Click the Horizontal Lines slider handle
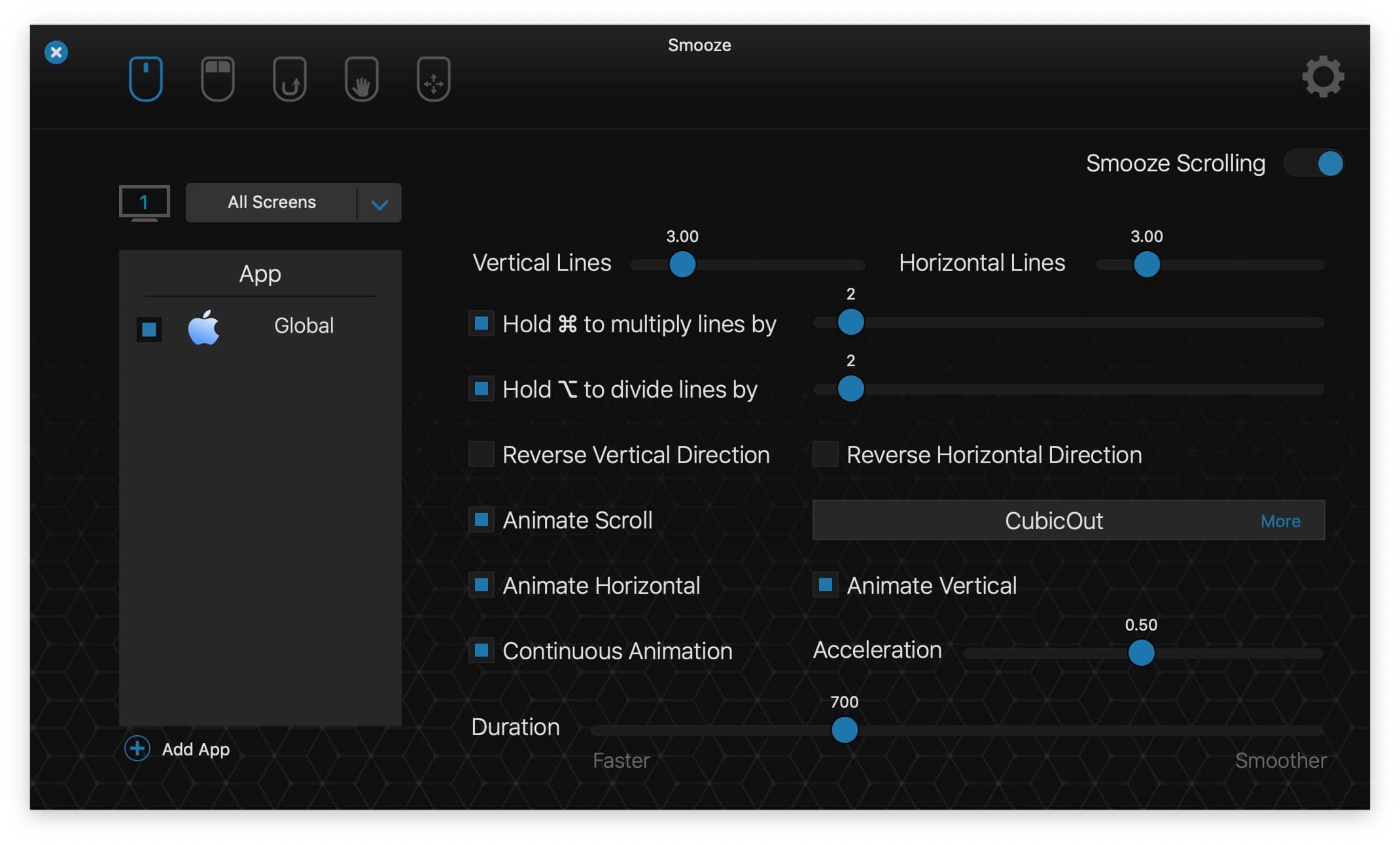This screenshot has width=1400, height=845. [1147, 264]
